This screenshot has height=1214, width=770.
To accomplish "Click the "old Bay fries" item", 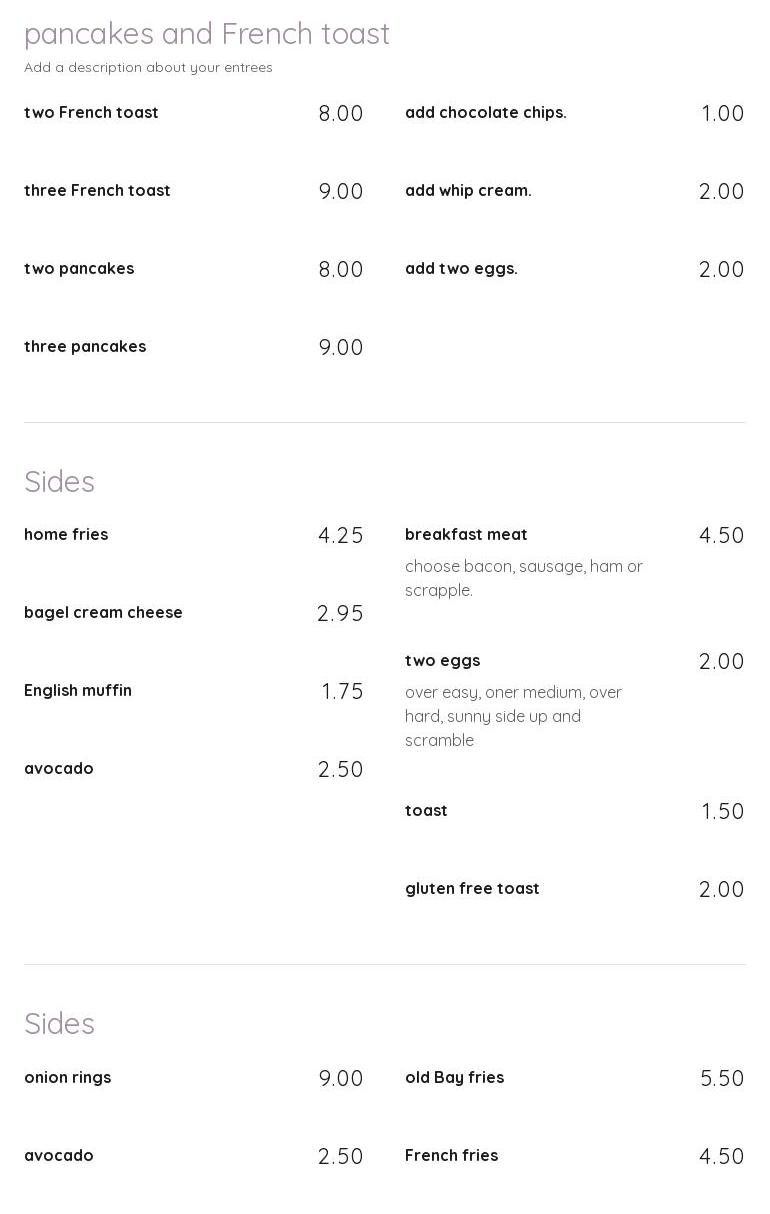I will (x=454, y=1078).
